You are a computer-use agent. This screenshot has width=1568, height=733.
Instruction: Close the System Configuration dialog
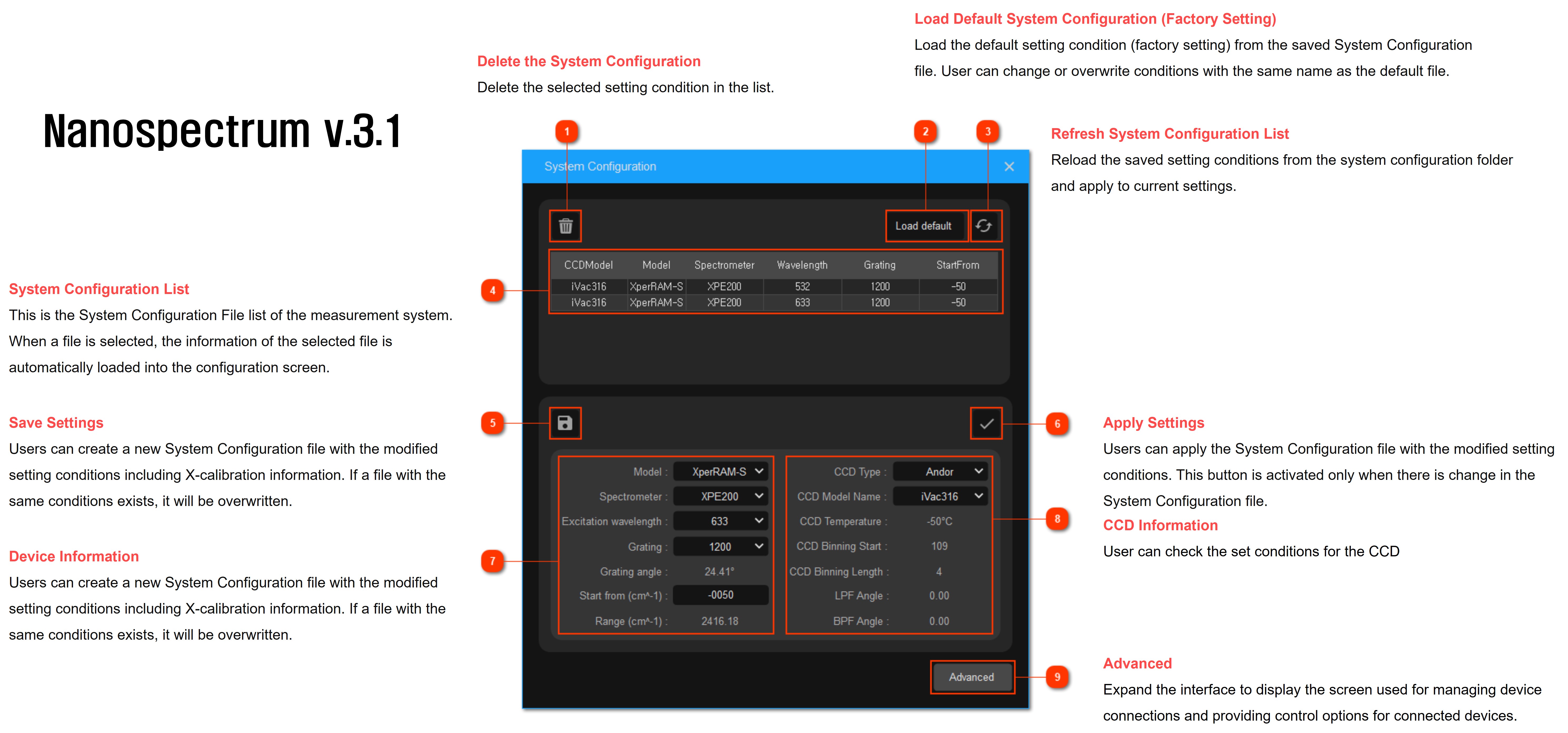click(1009, 167)
